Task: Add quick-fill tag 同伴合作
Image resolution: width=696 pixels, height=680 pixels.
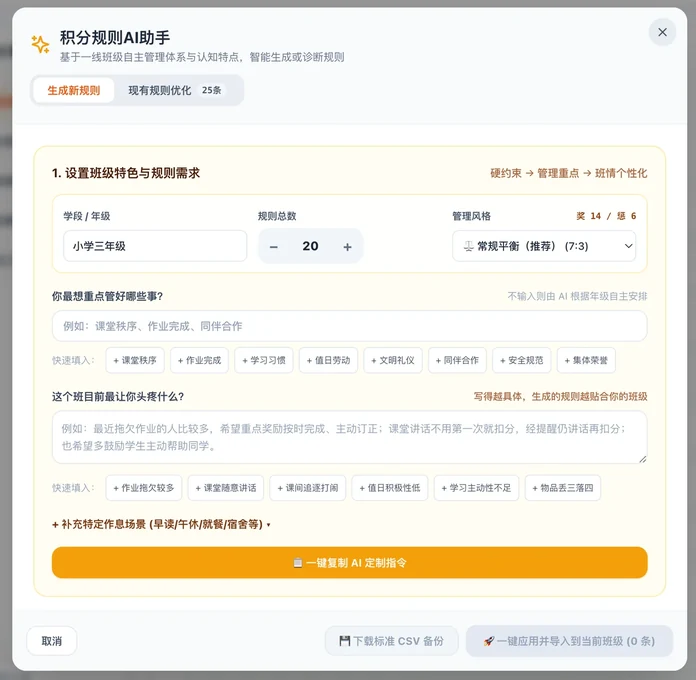Action: 457,360
